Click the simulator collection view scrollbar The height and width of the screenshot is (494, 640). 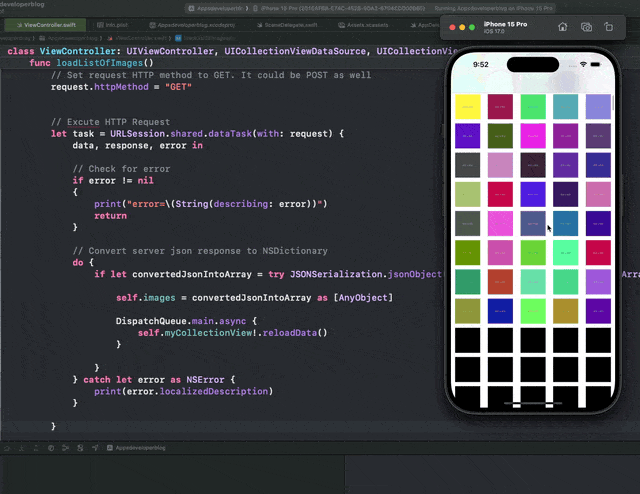tap(613, 102)
